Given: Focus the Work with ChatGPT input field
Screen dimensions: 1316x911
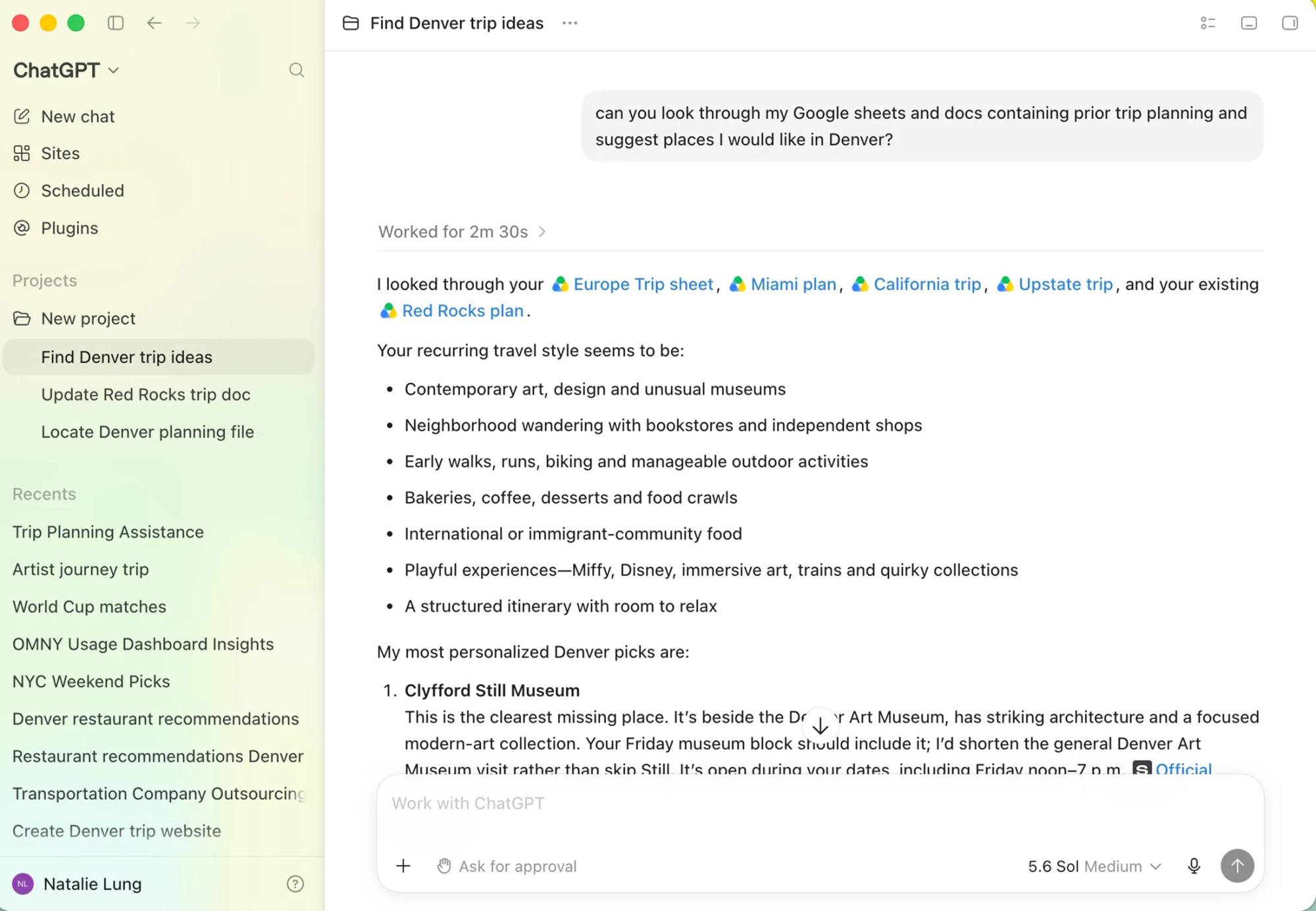Looking at the screenshot, I should tap(820, 803).
